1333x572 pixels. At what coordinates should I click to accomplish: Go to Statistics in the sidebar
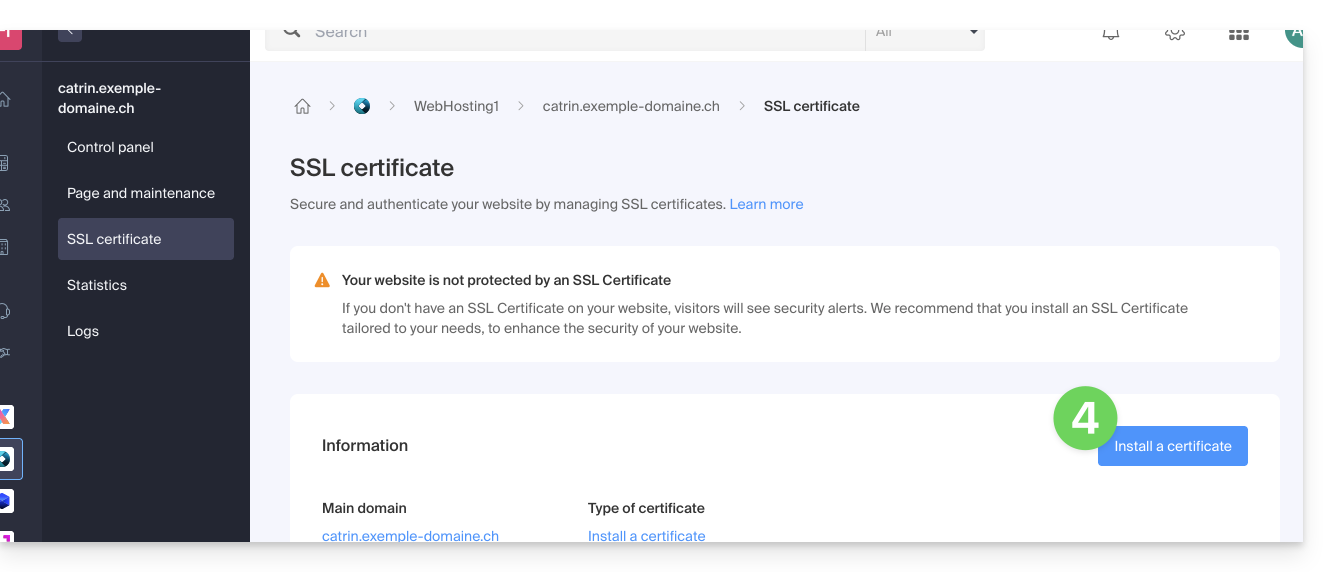point(97,285)
